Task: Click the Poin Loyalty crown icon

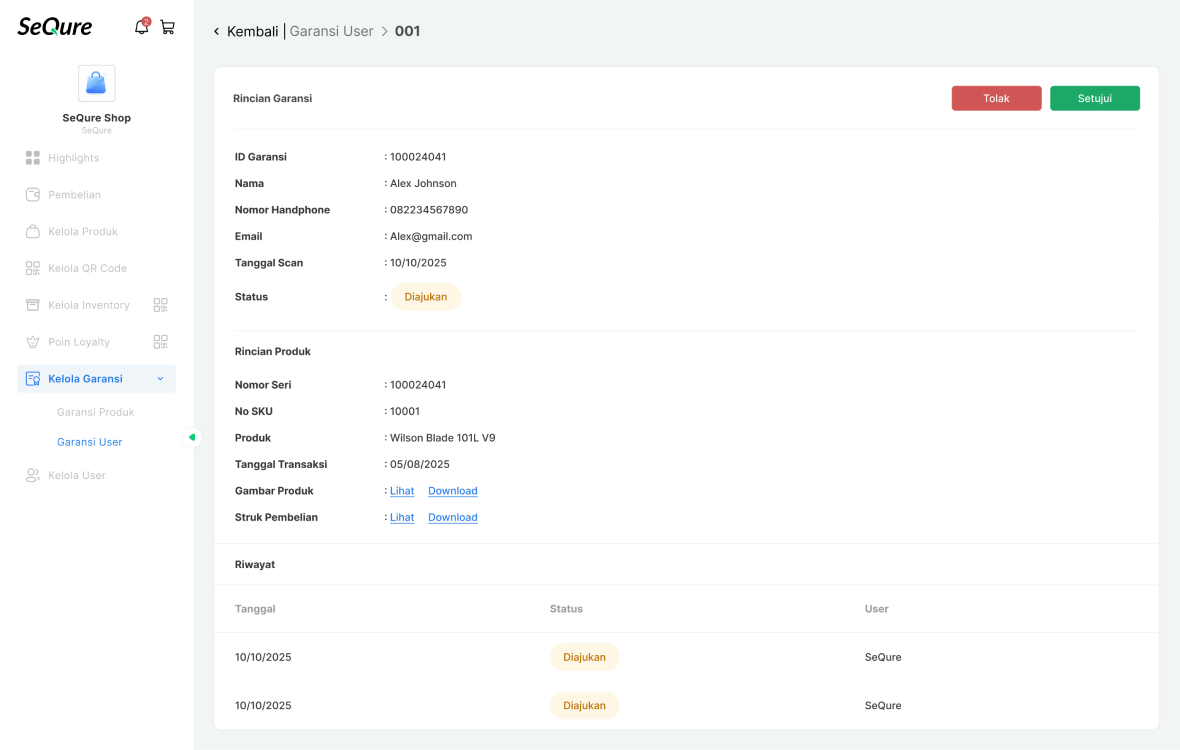Action: (x=32, y=342)
